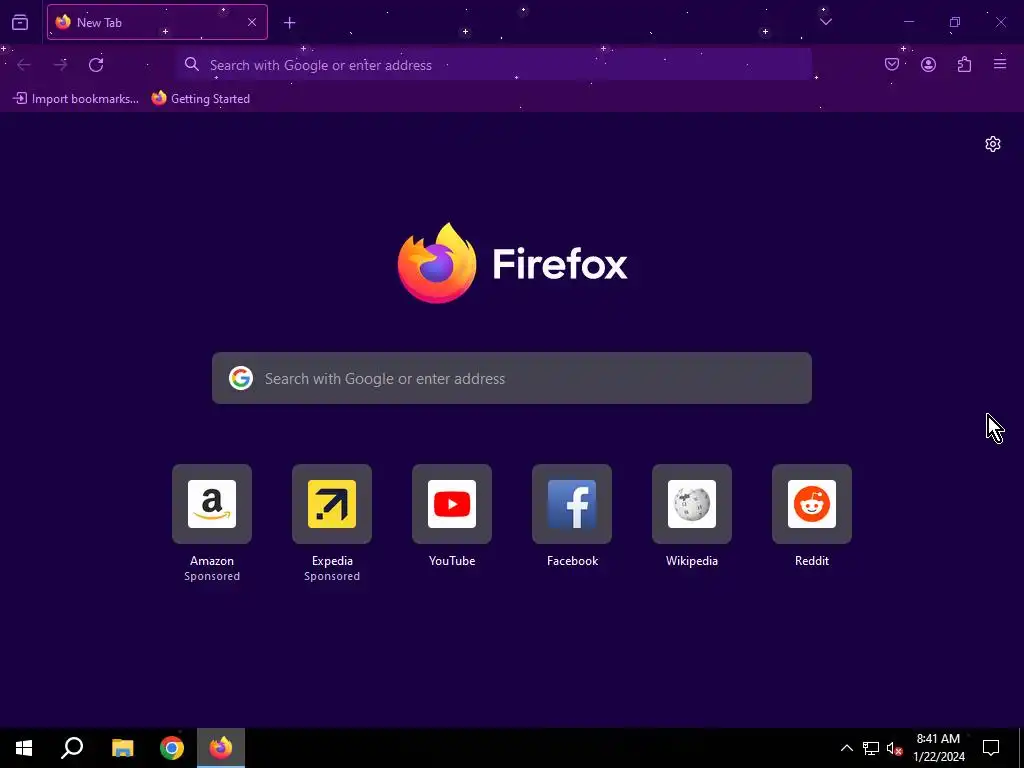Screen dimensions: 1024x768
Task: Restore down the Firefox window
Action: (955, 22)
